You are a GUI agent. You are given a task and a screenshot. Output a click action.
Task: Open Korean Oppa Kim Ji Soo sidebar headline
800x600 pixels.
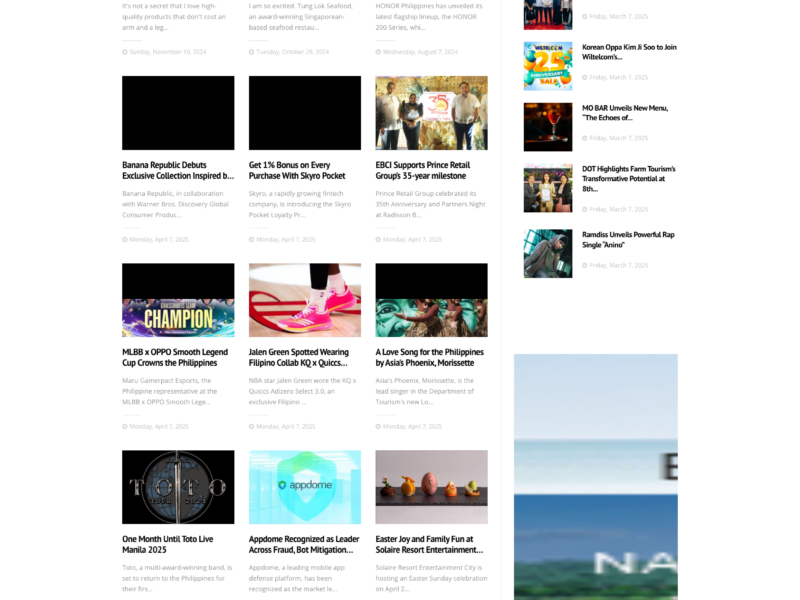(x=629, y=52)
